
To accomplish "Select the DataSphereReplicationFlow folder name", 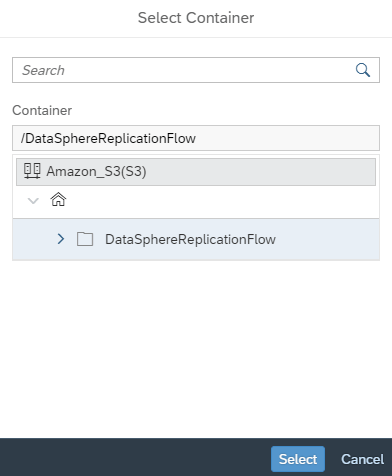I will click(190, 239).
